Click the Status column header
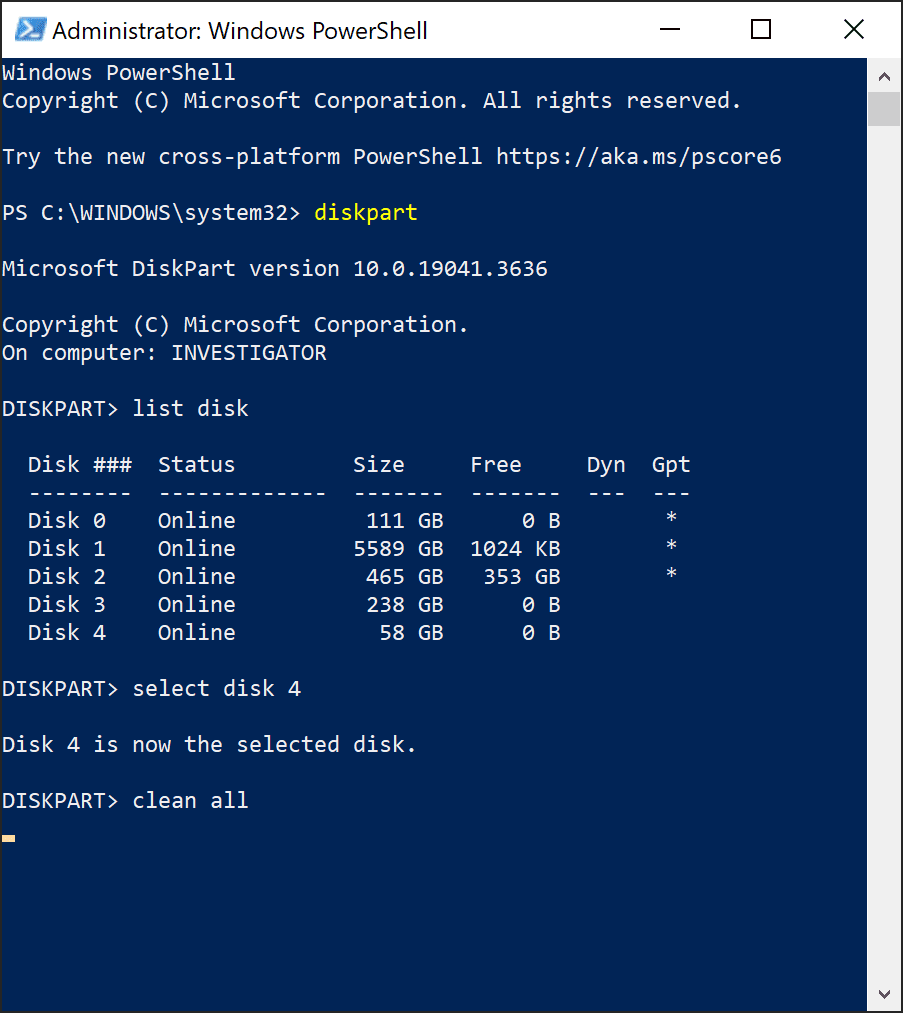The image size is (903, 1013). [x=196, y=464]
